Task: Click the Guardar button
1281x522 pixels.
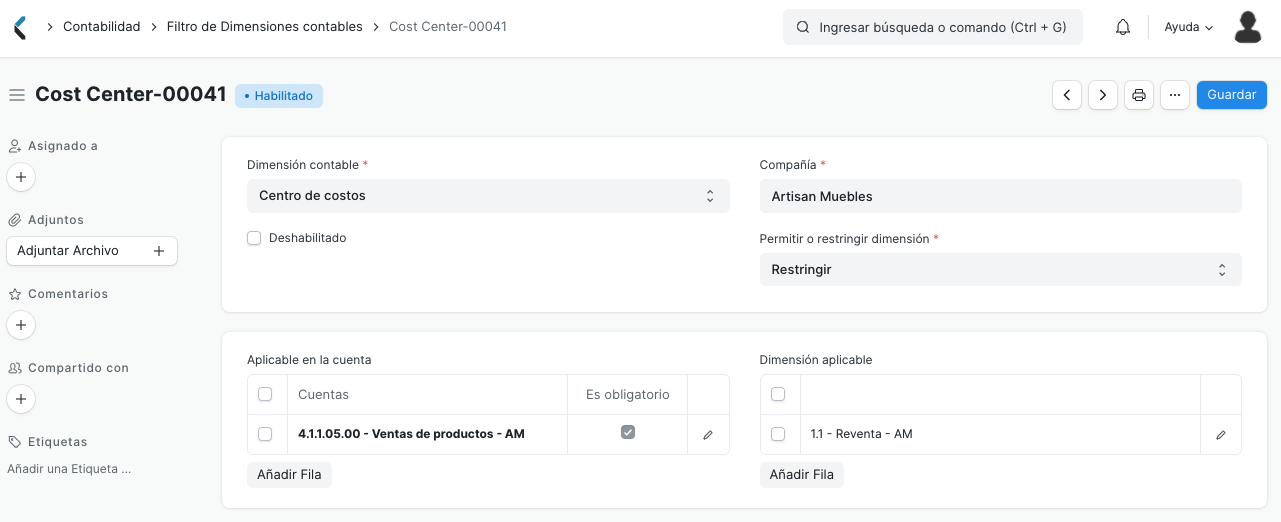Action: pos(1232,95)
